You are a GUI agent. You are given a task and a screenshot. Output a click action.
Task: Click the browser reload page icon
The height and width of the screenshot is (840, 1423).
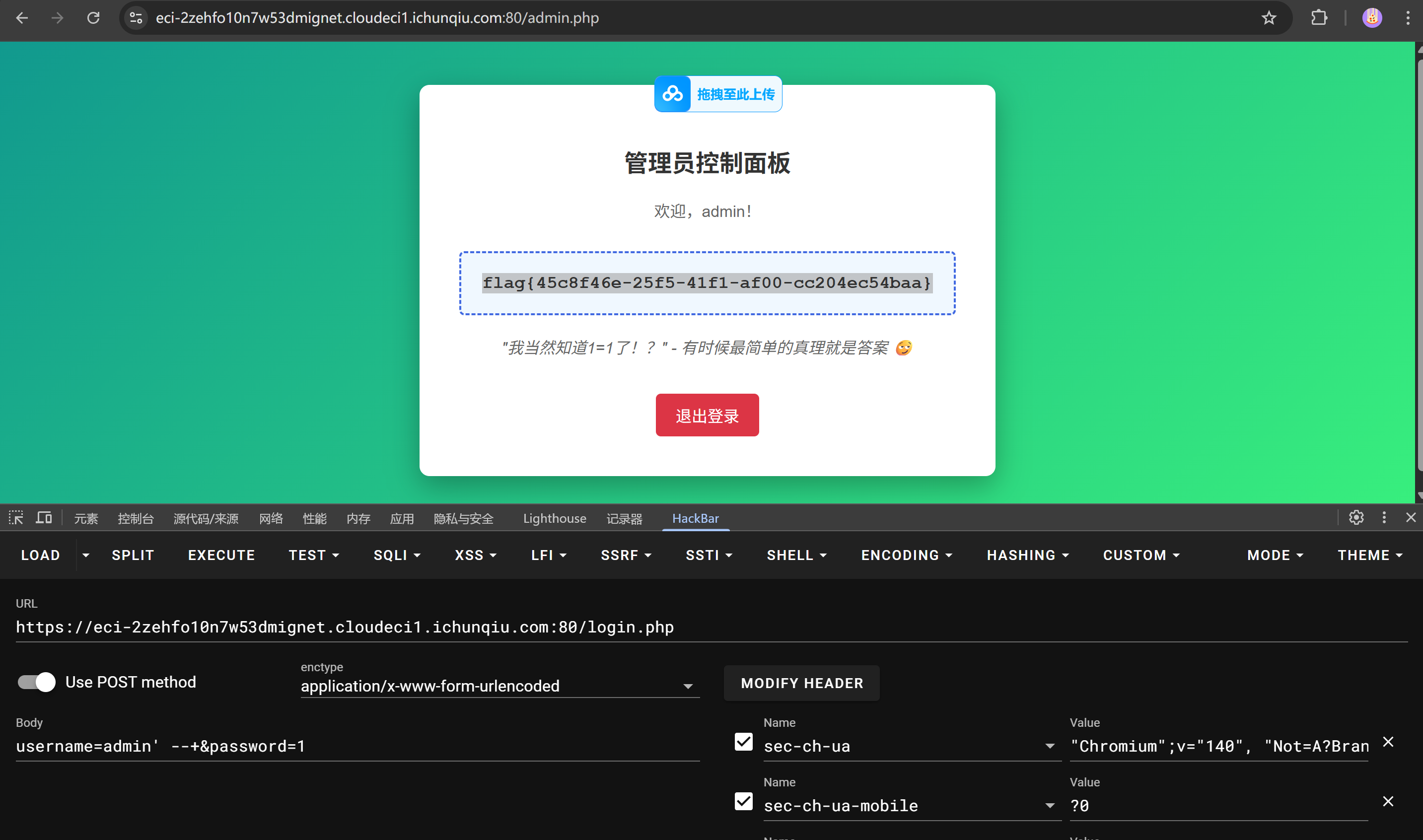coord(93,18)
